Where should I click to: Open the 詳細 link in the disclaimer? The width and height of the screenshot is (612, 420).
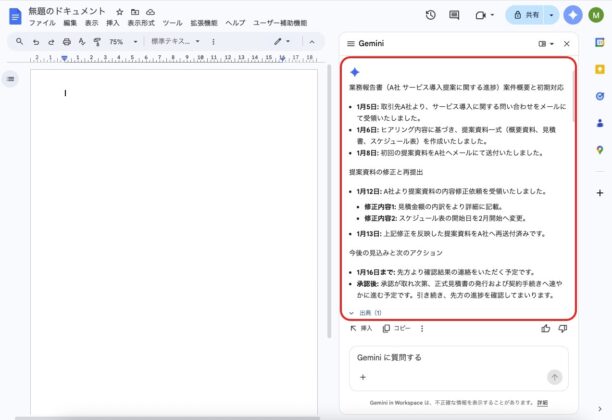pos(543,403)
